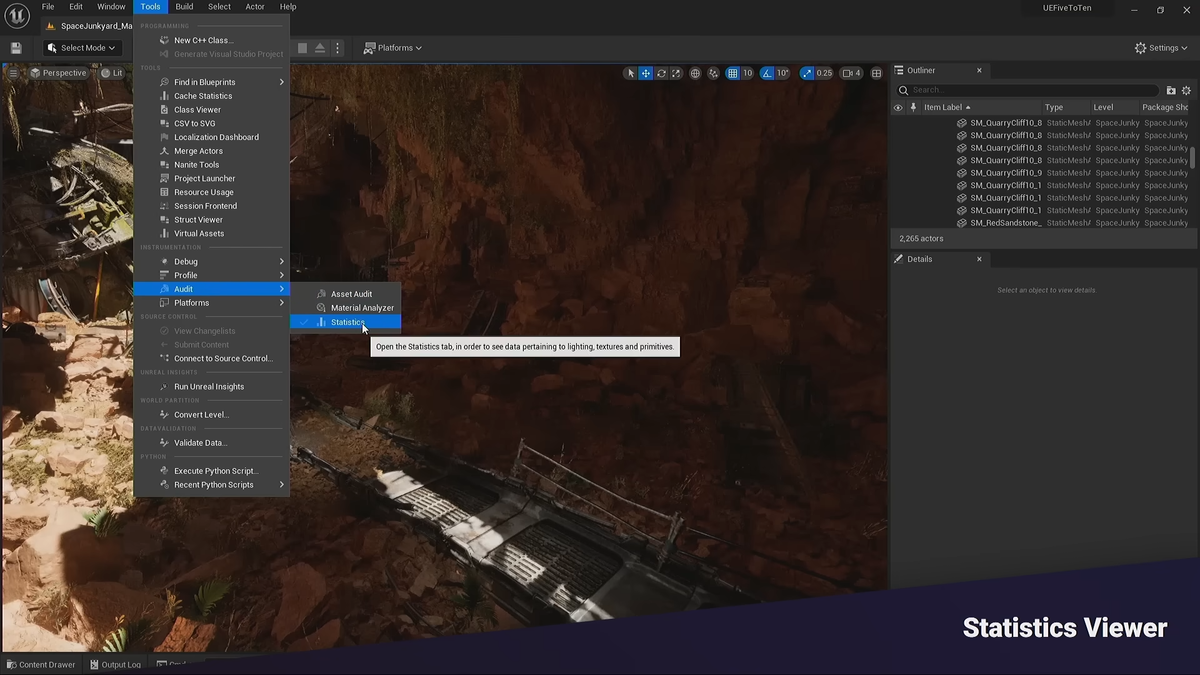Open camera speed setting showing 4
The image size is (1200, 675).
tap(852, 73)
